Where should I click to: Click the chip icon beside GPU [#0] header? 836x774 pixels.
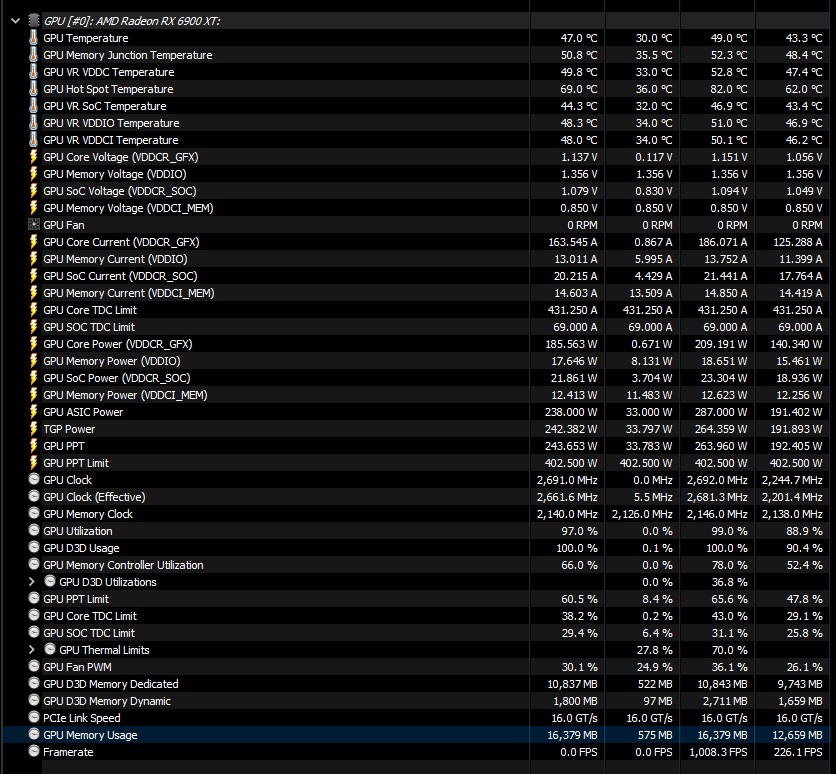[x=34, y=21]
